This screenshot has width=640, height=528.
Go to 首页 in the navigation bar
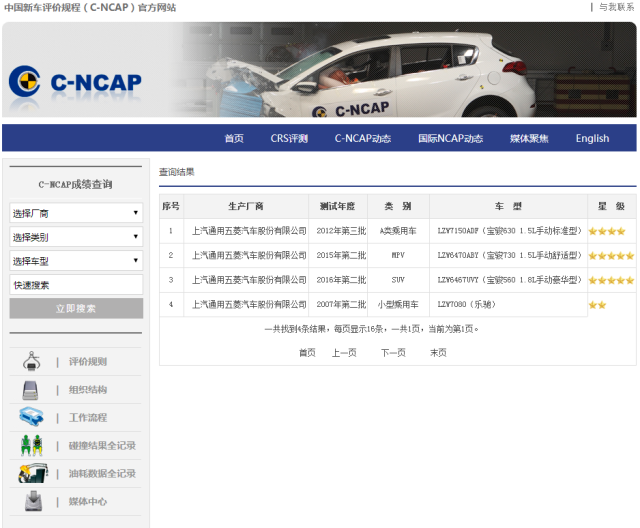click(x=234, y=139)
